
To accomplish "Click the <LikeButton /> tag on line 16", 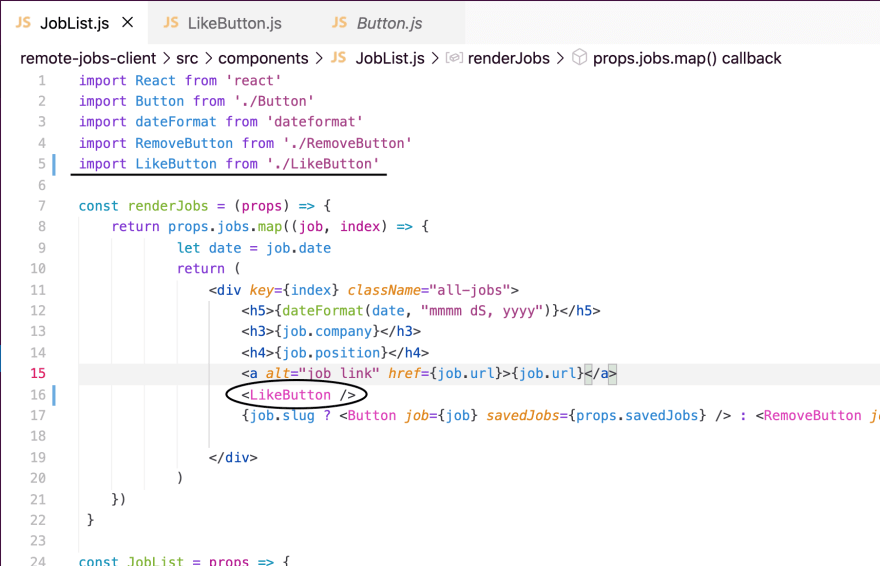I will point(299,395).
